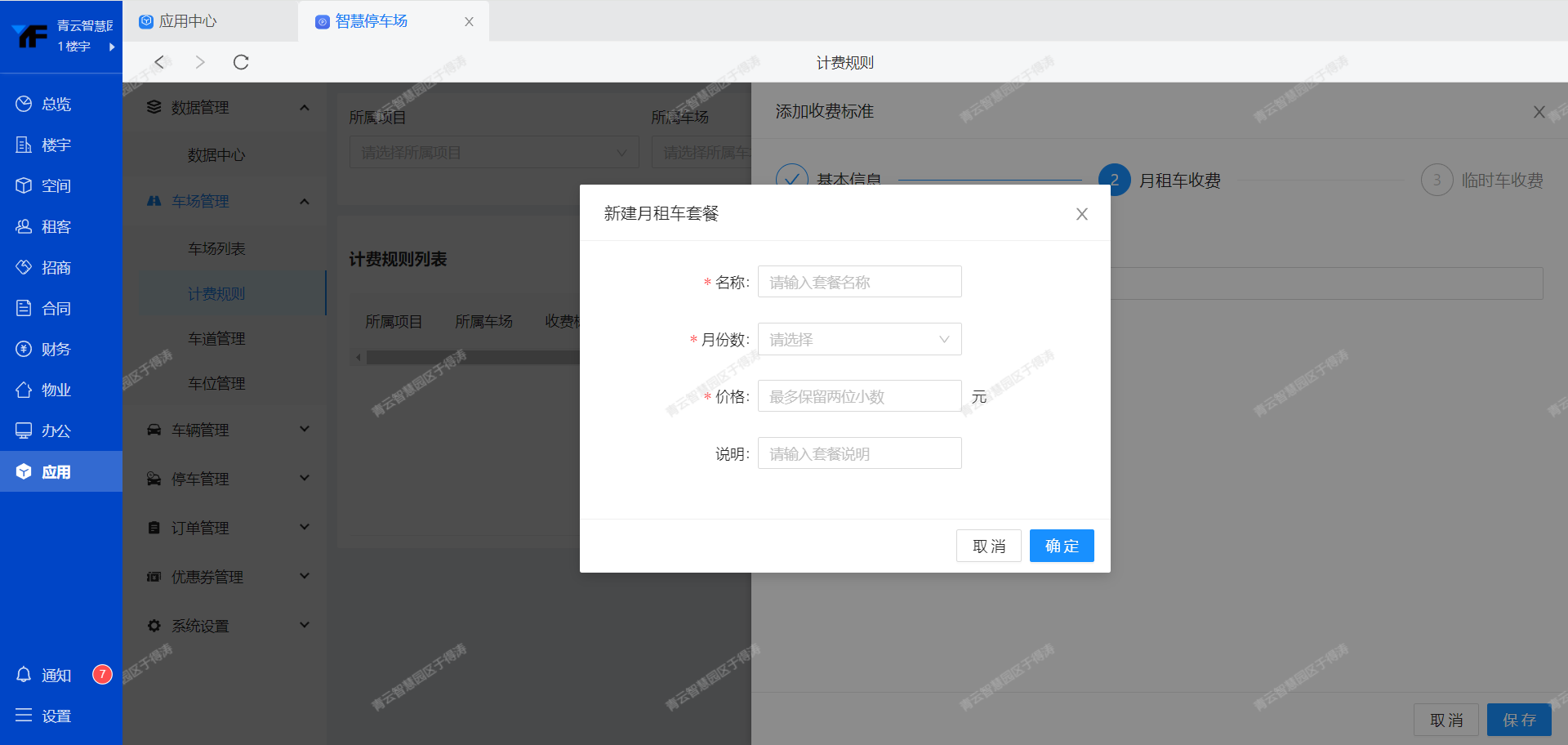Close the 新建月租车套餐 dialog
This screenshot has height=745, width=1568.
(x=1081, y=214)
